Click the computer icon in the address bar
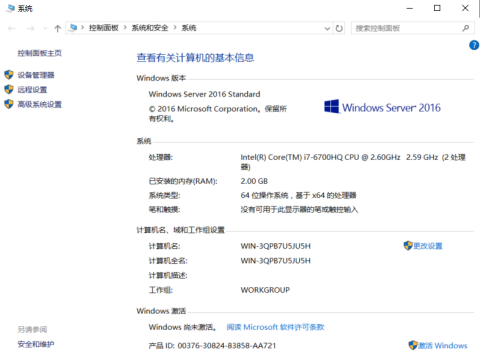The height and width of the screenshot is (362, 480). 73,28
